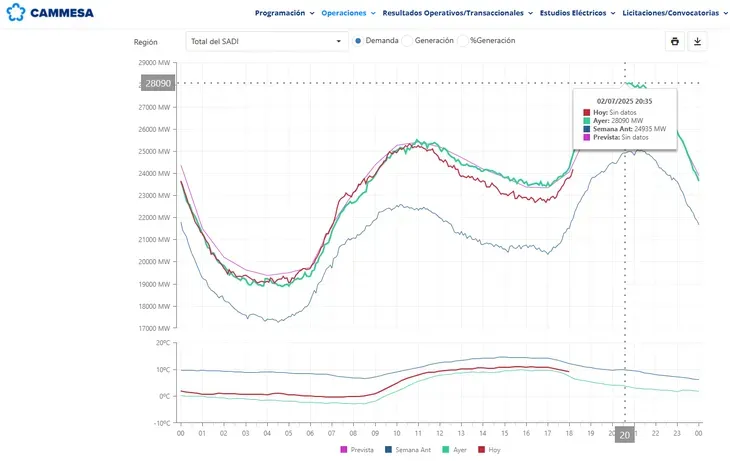Click the chevron next to Licitaciones/Convocatorias
This screenshot has height=461, width=730.
(x=723, y=13)
